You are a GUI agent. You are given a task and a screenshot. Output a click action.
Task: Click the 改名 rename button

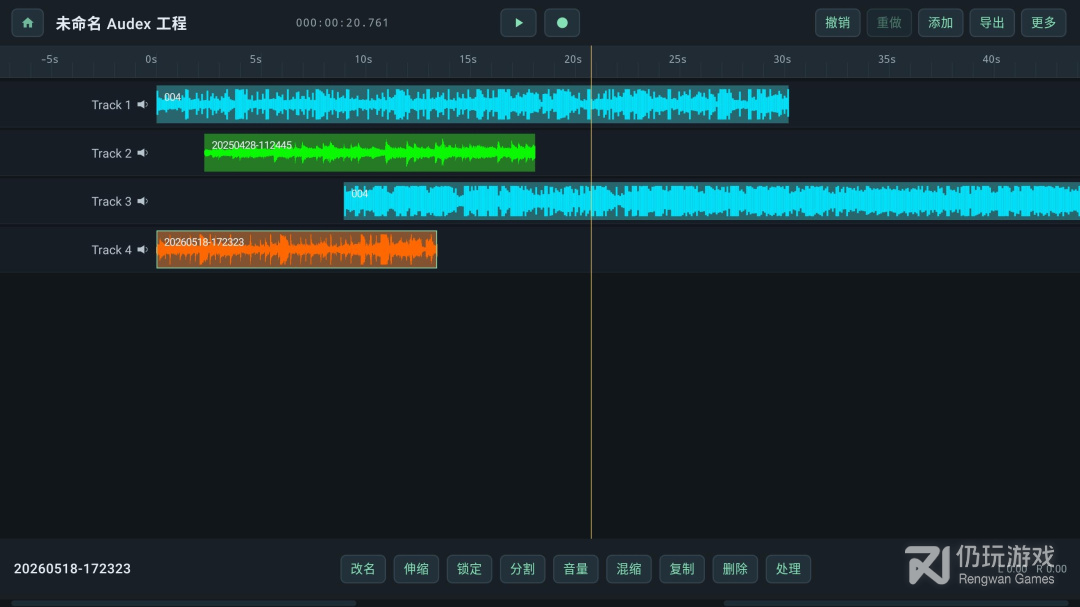coord(363,569)
